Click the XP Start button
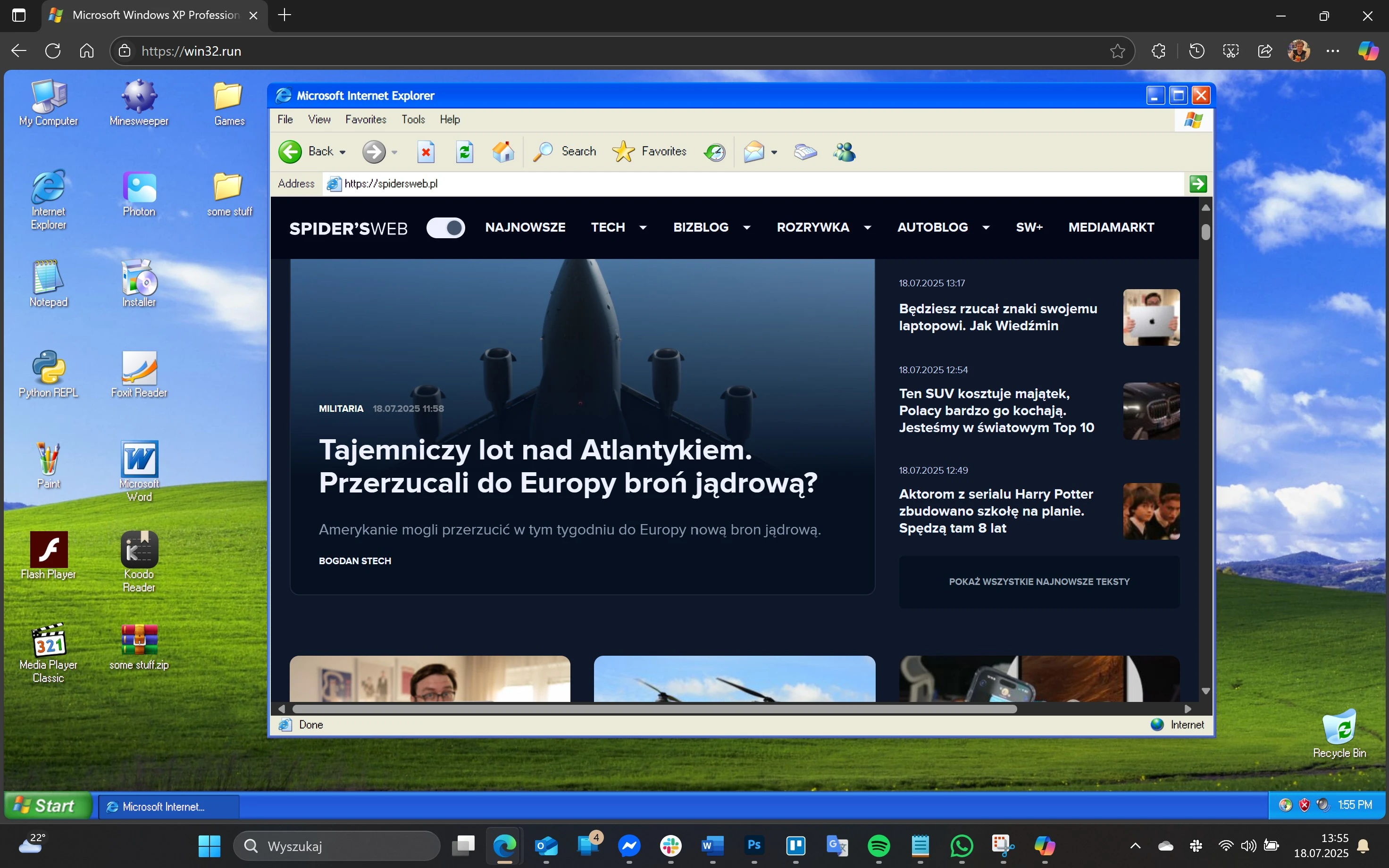Viewport: 1389px width, 868px height. [48, 805]
